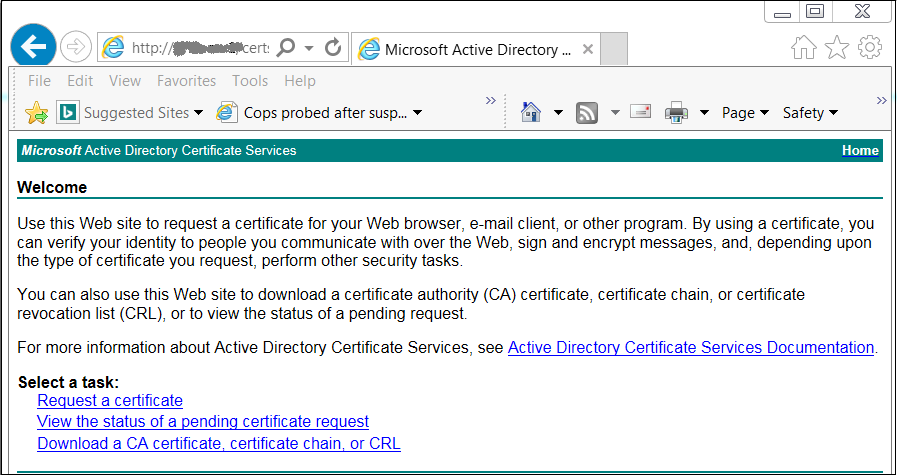This screenshot has width=897, height=475.
Task: Open the Feeds dropdown arrow
Action: 615,113
